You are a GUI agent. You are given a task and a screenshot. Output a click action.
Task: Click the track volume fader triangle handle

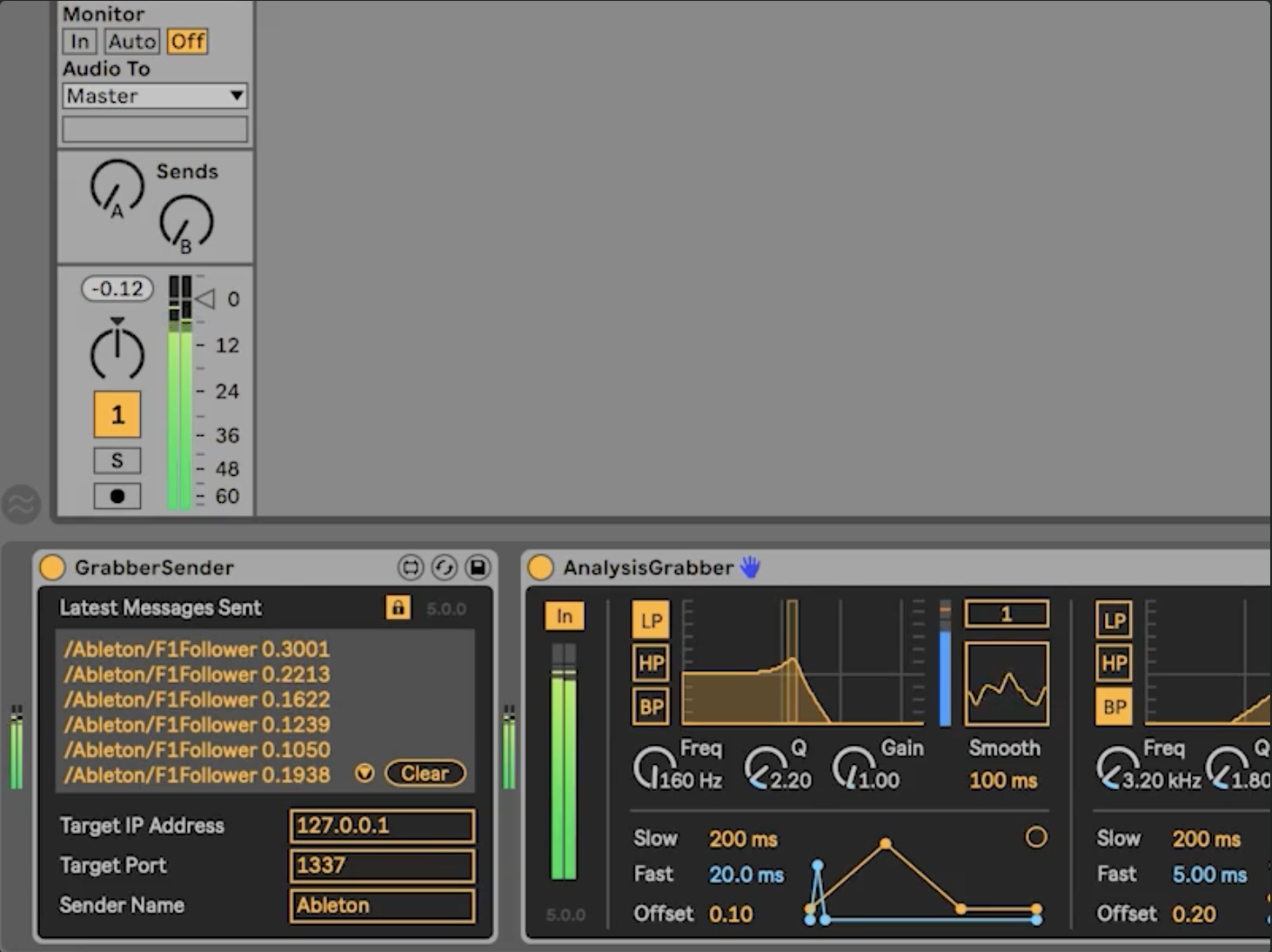click(206, 298)
